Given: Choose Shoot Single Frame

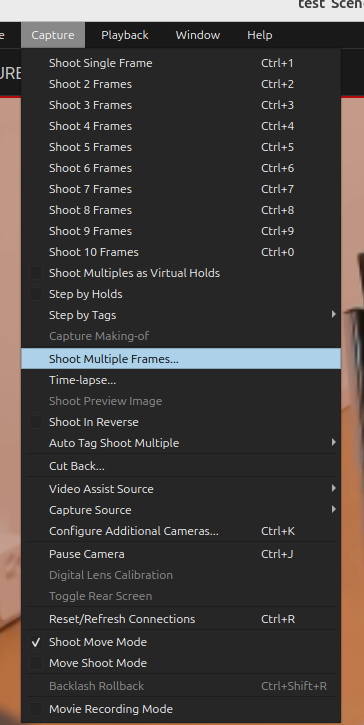Looking at the screenshot, I should tap(181, 63).
